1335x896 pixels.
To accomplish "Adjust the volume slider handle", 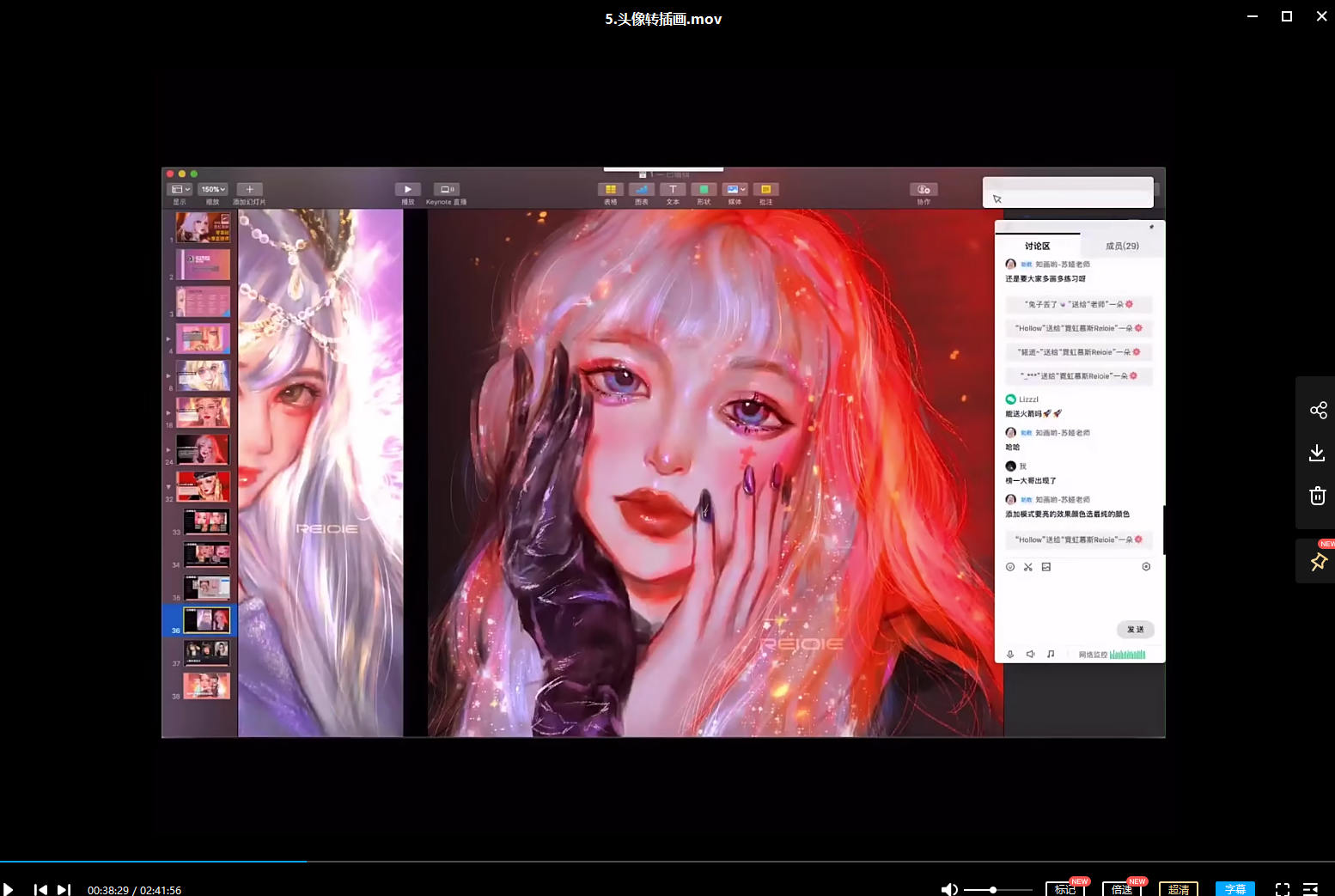I will pyautogui.click(x=993, y=889).
